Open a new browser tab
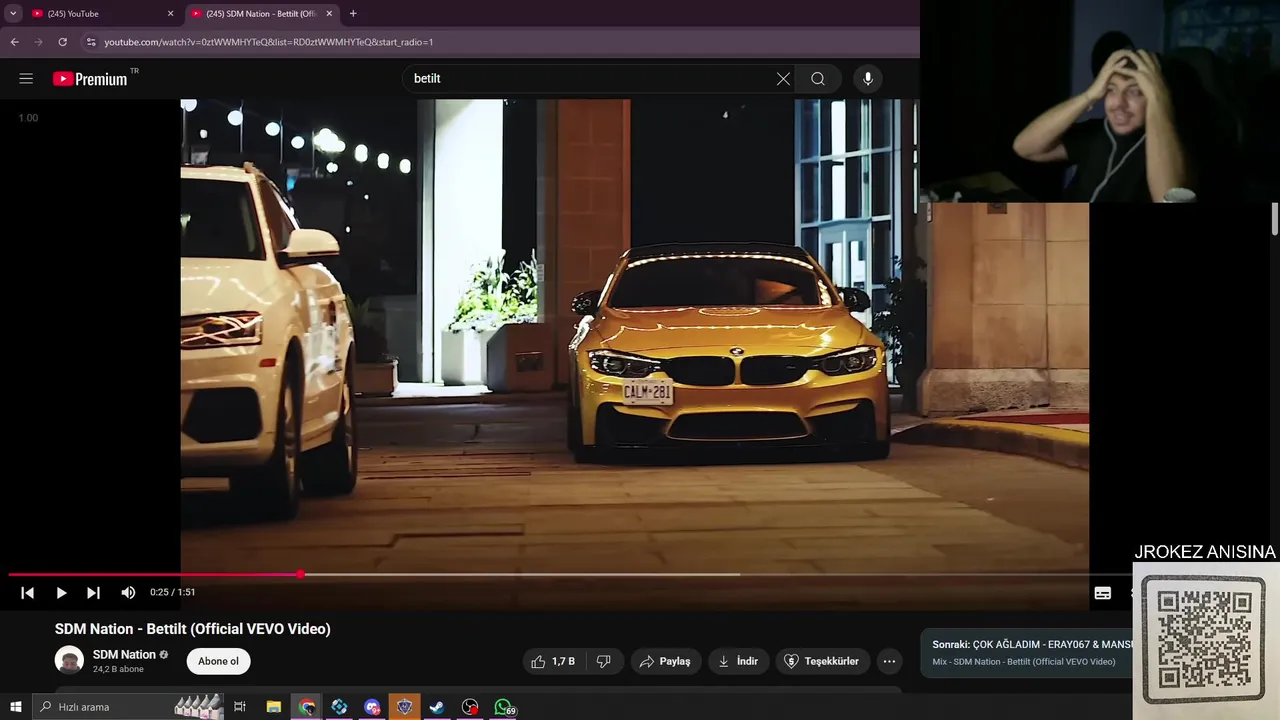The image size is (1280, 720). point(353,14)
